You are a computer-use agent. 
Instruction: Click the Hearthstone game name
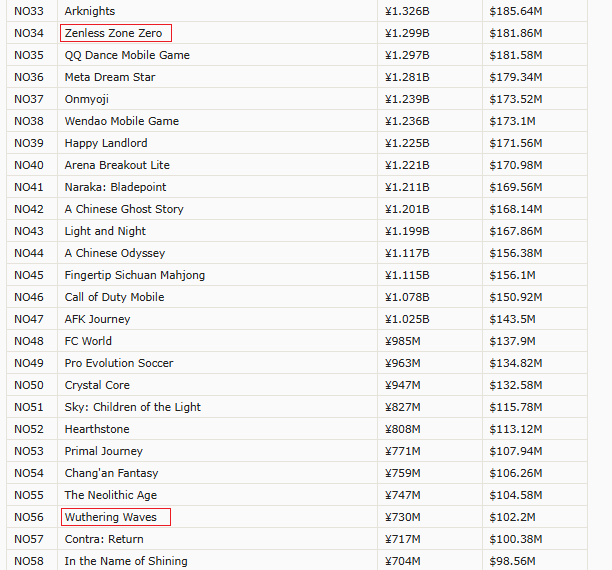97,429
